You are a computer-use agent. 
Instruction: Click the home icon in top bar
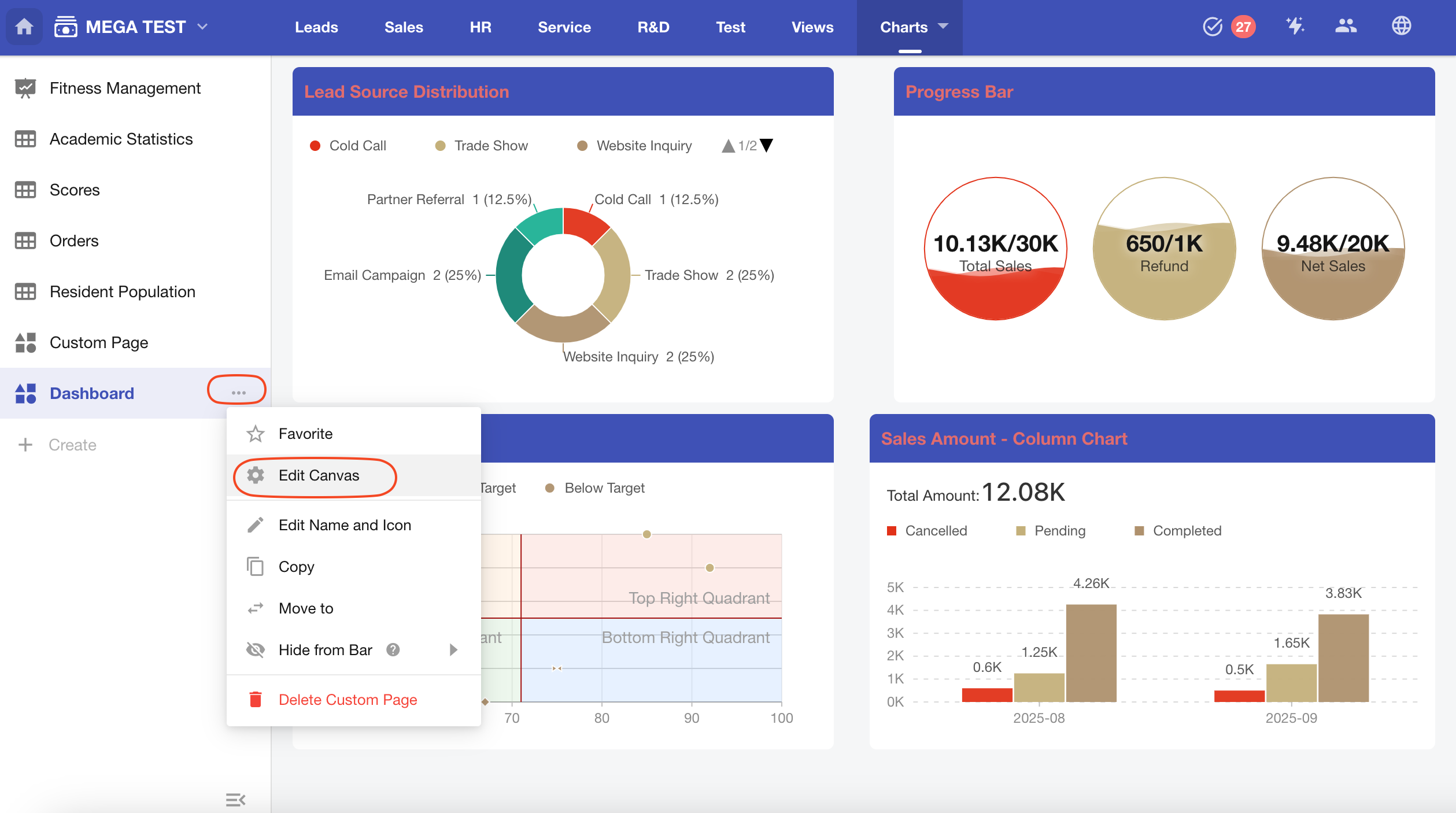[24, 27]
